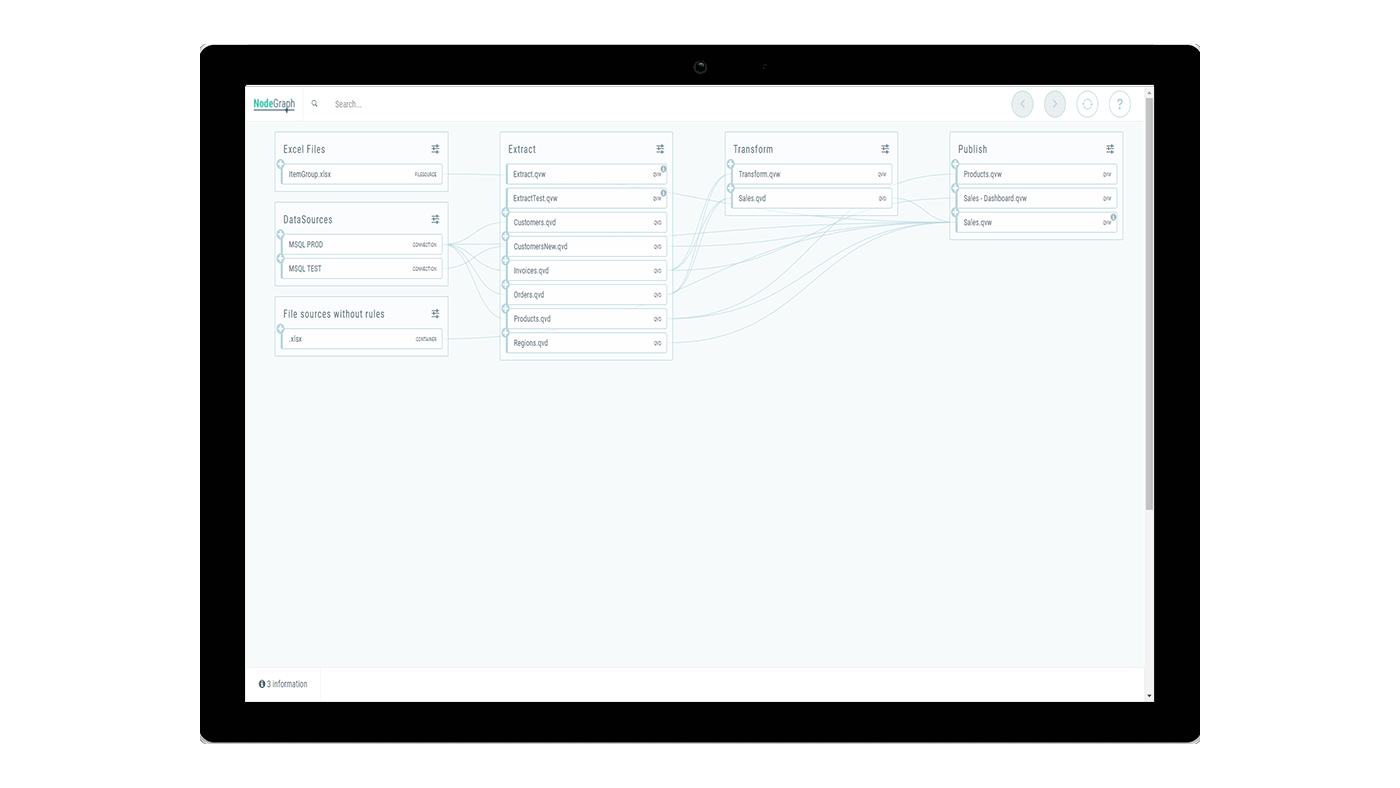Select the MSQL PROD connection node
This screenshot has height=788, width=1400.
tap(361, 244)
